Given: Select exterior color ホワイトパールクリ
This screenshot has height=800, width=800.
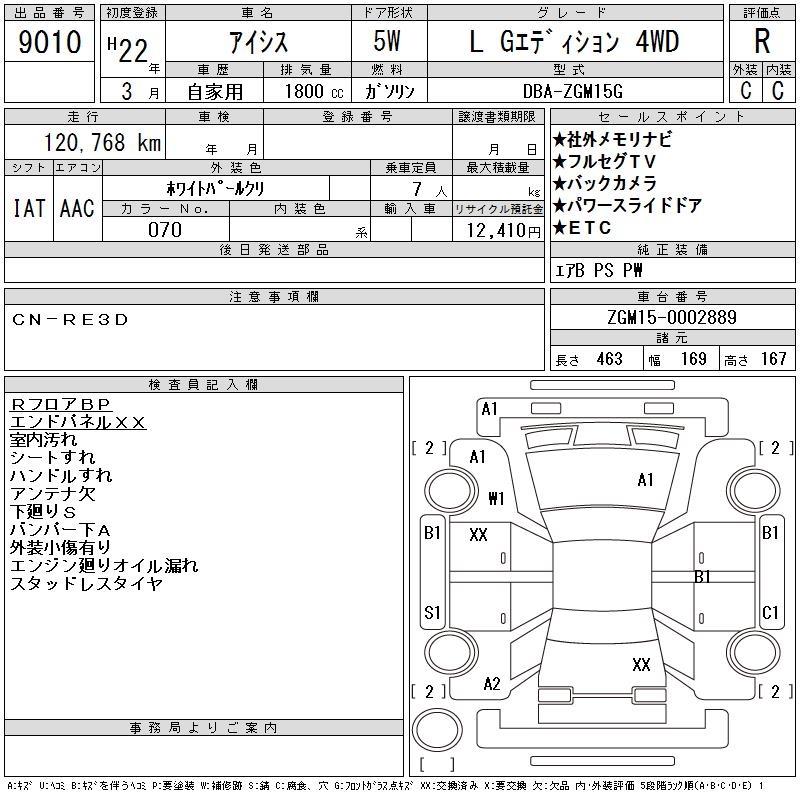Looking at the screenshot, I should (x=215, y=188).
